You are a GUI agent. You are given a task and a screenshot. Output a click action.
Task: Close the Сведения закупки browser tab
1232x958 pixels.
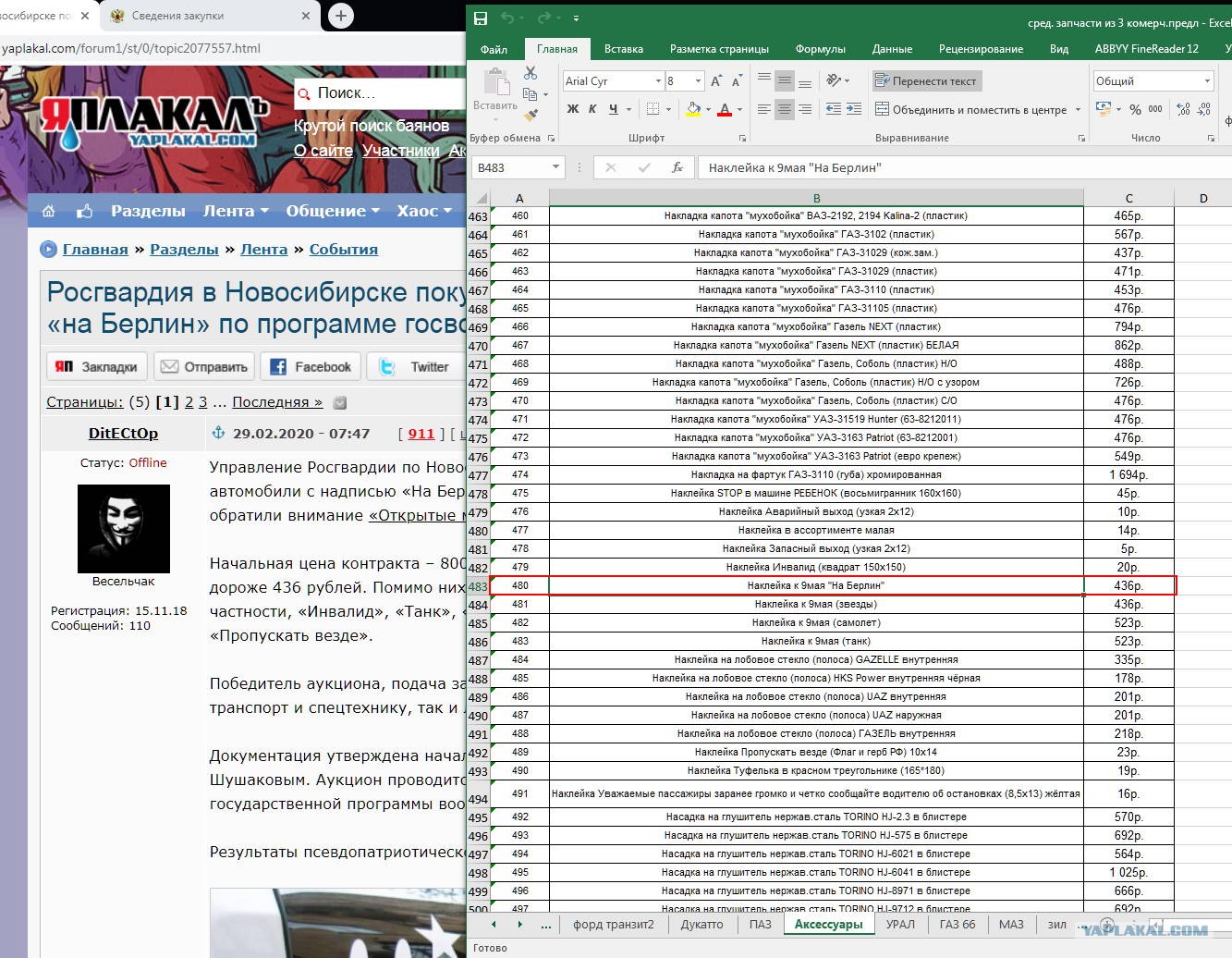(307, 16)
